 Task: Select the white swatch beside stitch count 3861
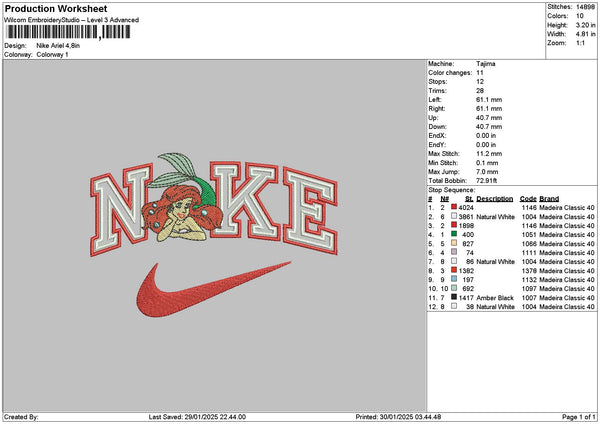tap(454, 216)
